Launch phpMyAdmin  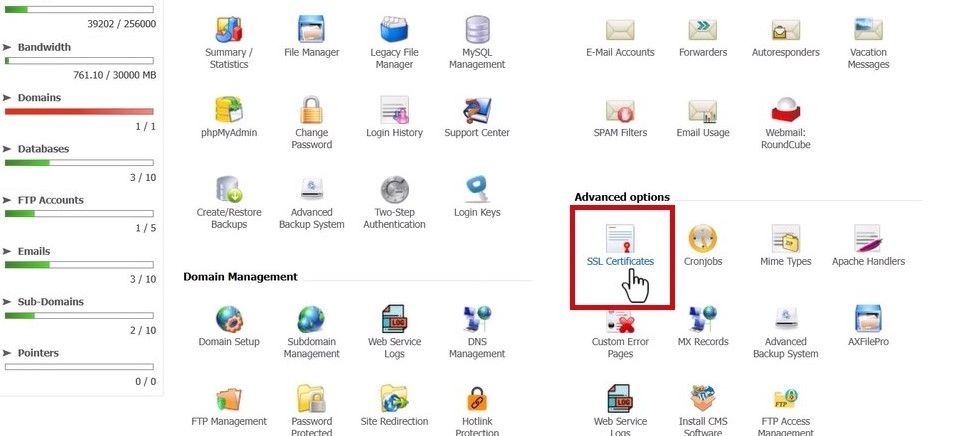pyautogui.click(x=229, y=109)
